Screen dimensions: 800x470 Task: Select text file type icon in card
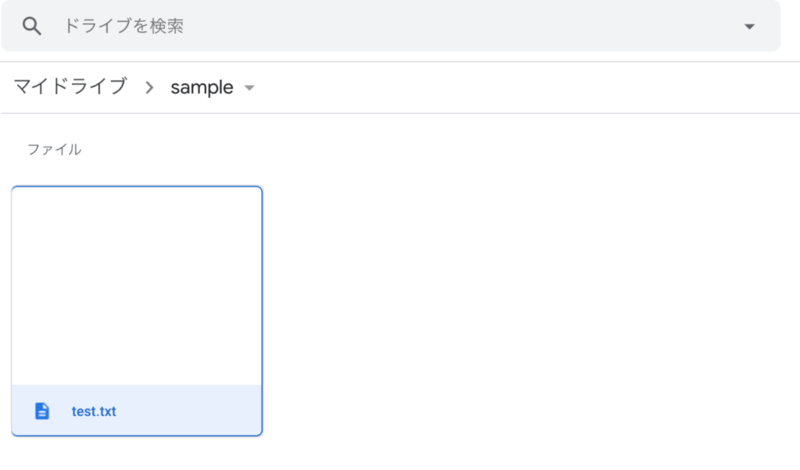(42, 411)
